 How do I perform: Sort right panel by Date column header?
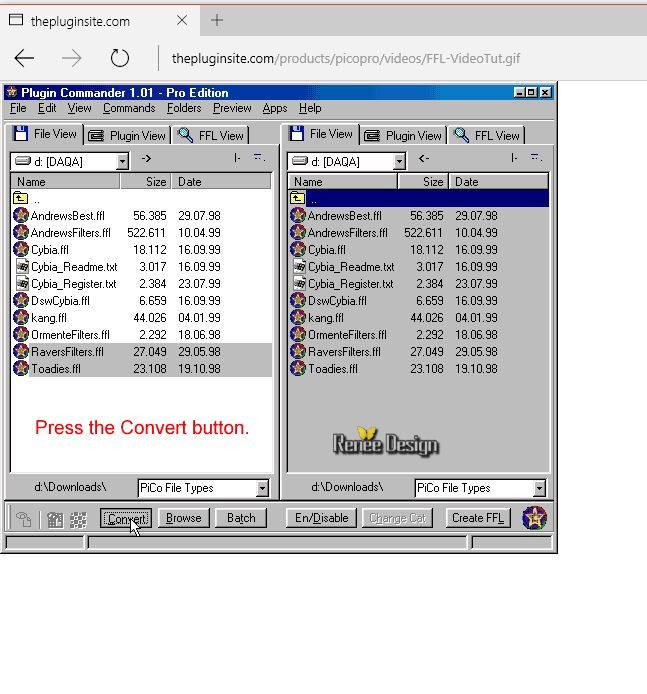[498, 181]
